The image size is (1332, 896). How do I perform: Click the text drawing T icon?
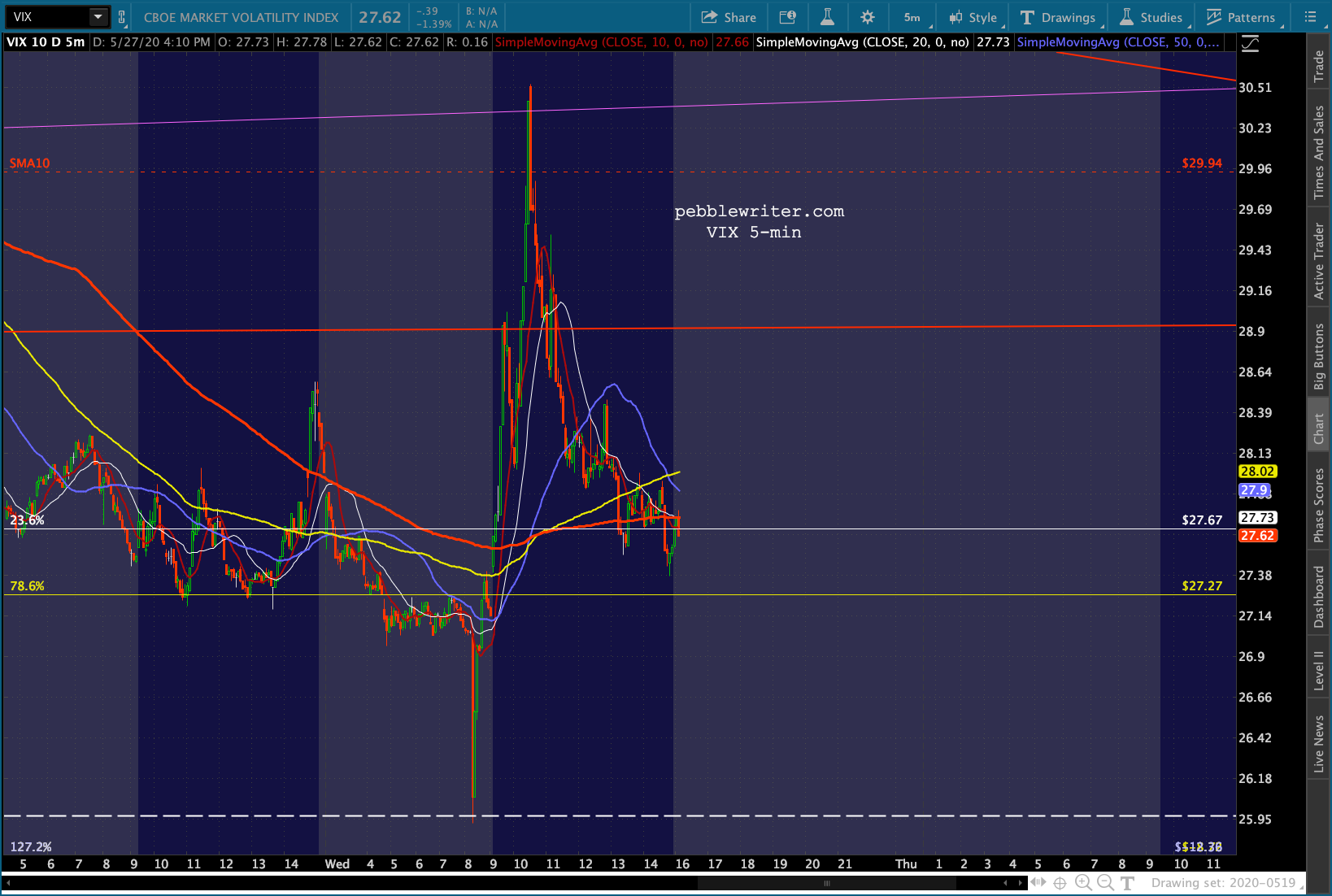point(1127,883)
